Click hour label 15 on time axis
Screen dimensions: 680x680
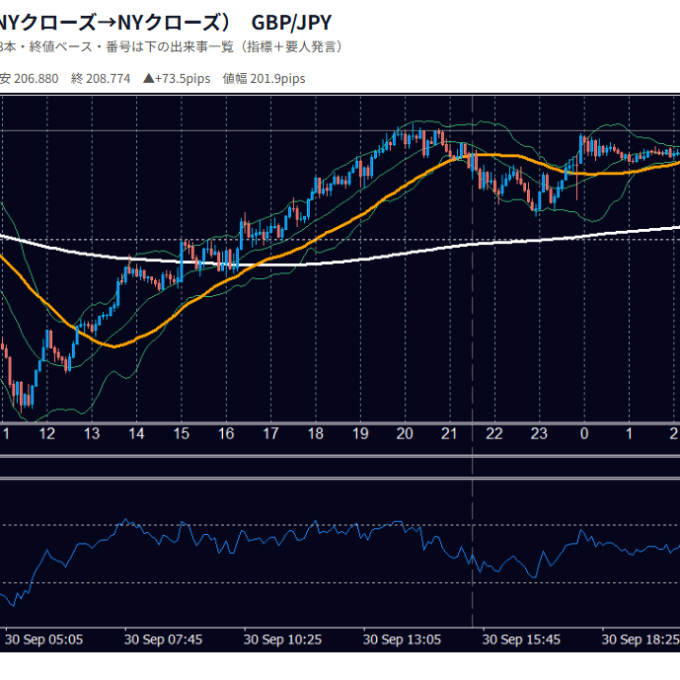point(181,434)
